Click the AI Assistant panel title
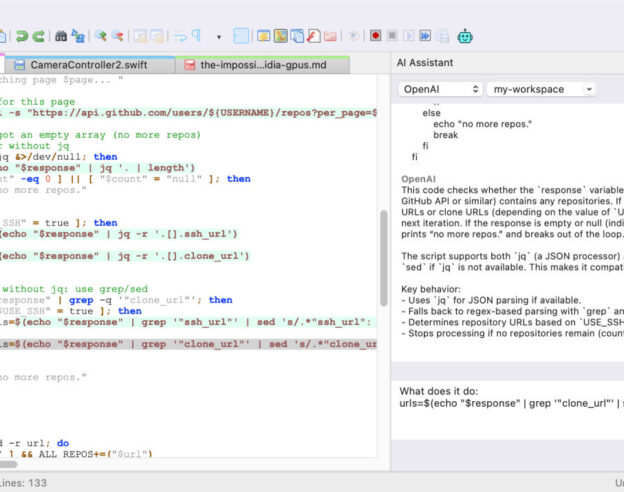The width and height of the screenshot is (624, 492). point(425,62)
